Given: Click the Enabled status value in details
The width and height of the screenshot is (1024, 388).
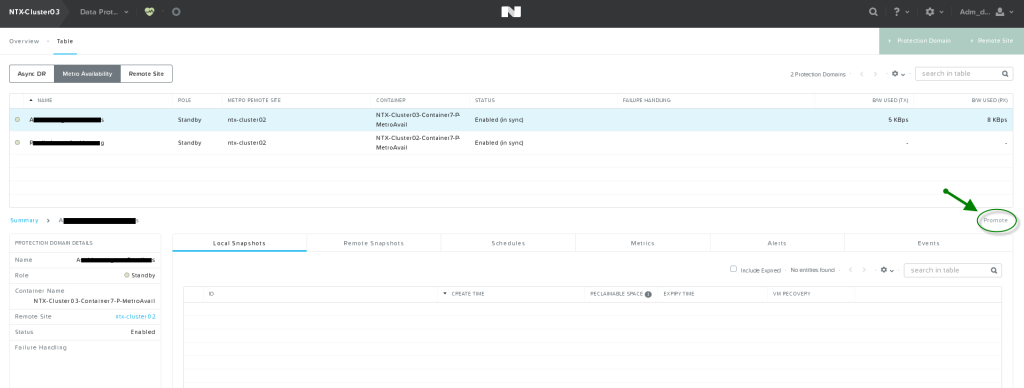Looking at the screenshot, I should [x=143, y=332].
